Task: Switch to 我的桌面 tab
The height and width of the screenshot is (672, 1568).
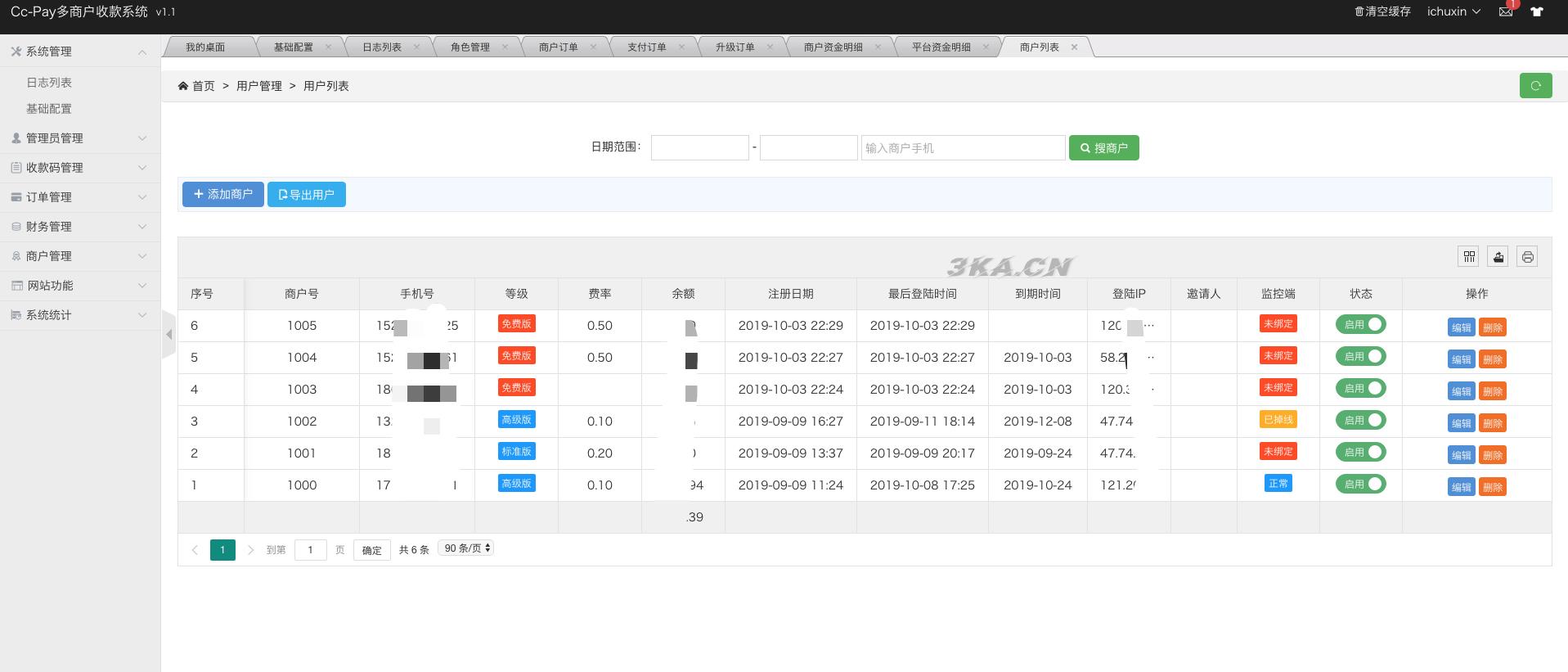Action: [x=205, y=47]
